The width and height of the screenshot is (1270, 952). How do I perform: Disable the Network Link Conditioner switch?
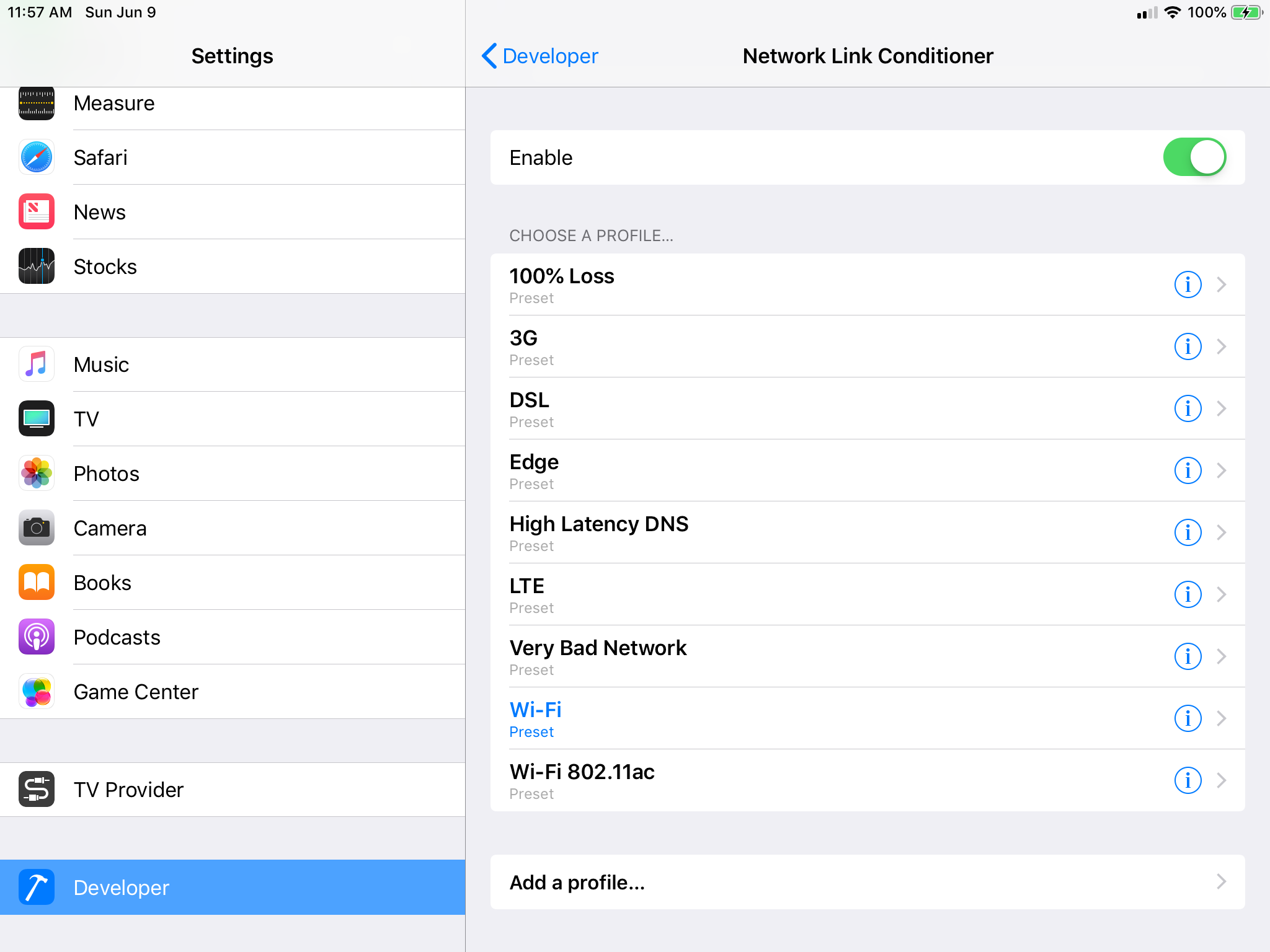pos(1194,157)
